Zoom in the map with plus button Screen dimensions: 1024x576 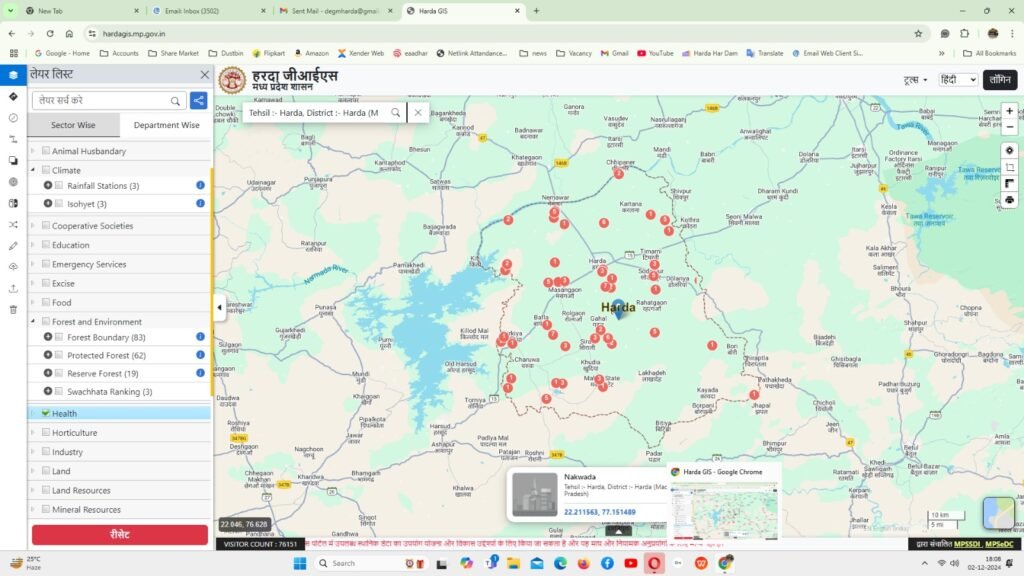point(1009,111)
